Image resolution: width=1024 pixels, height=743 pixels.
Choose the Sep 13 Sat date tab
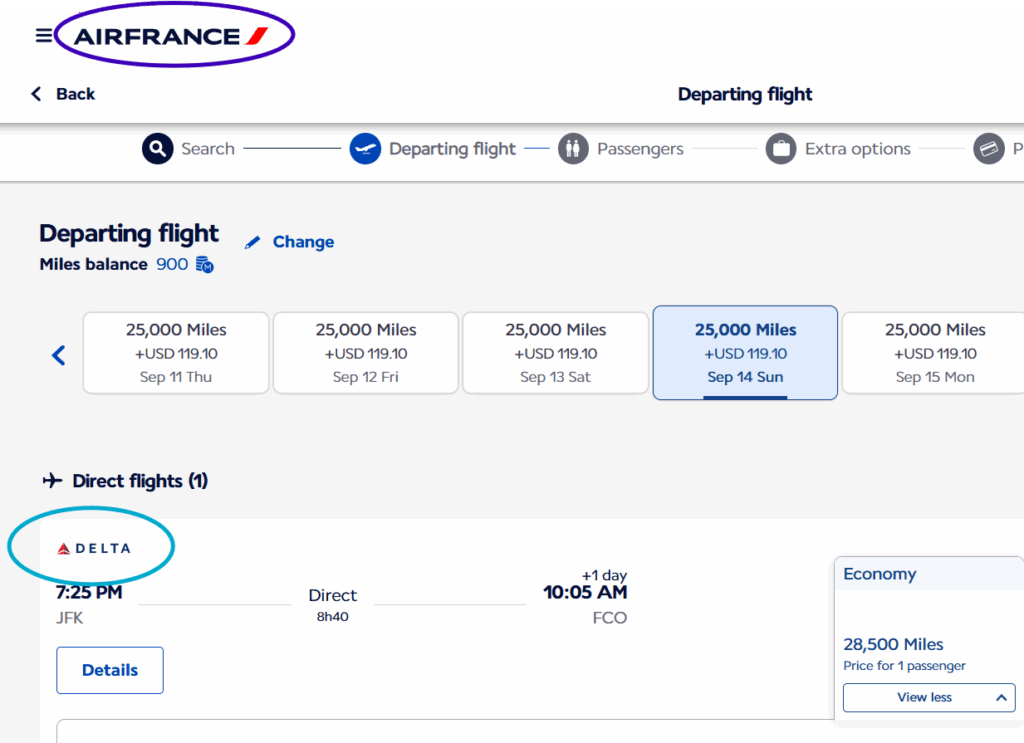point(555,353)
